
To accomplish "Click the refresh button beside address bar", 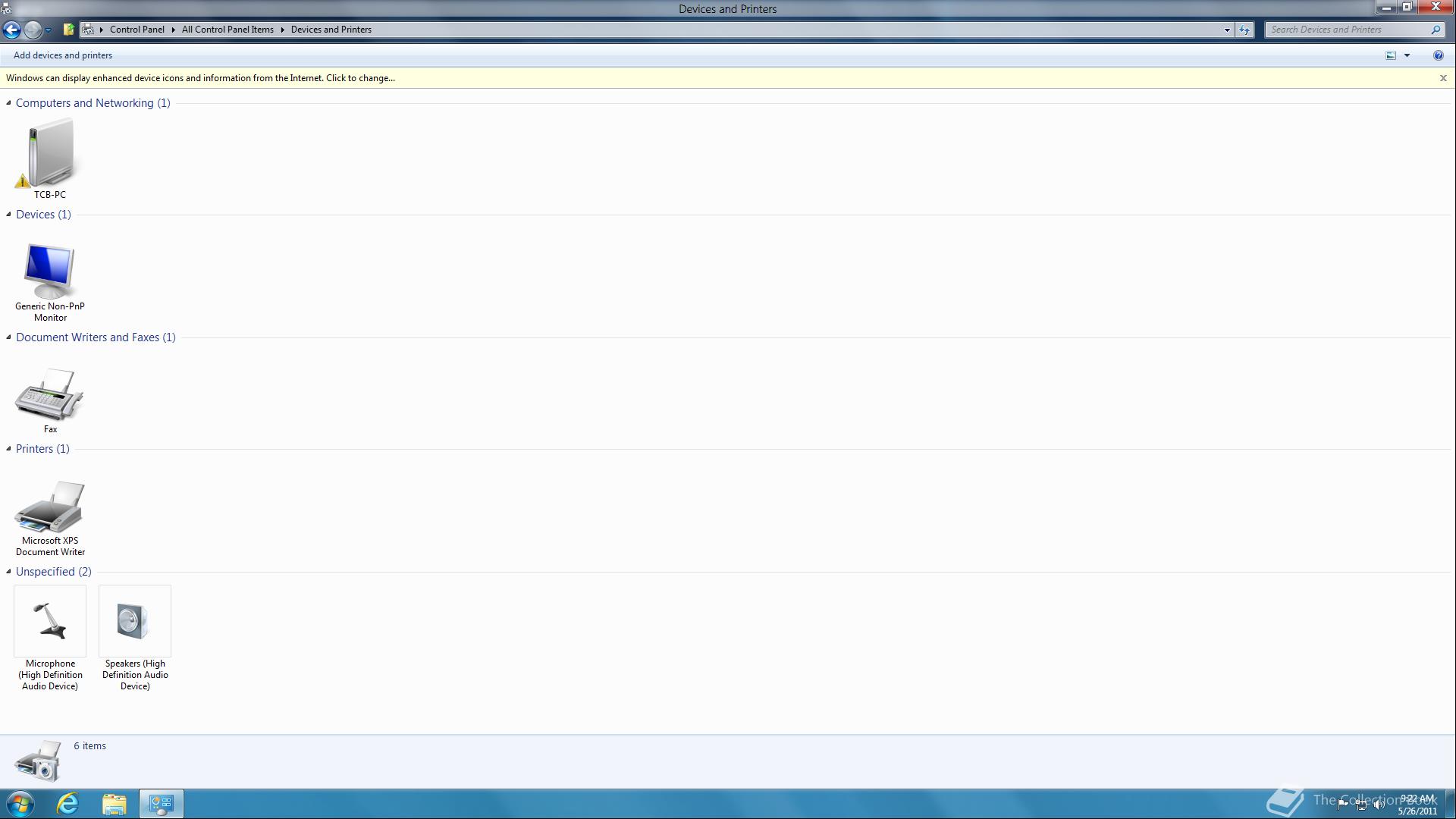I will 1244,30.
